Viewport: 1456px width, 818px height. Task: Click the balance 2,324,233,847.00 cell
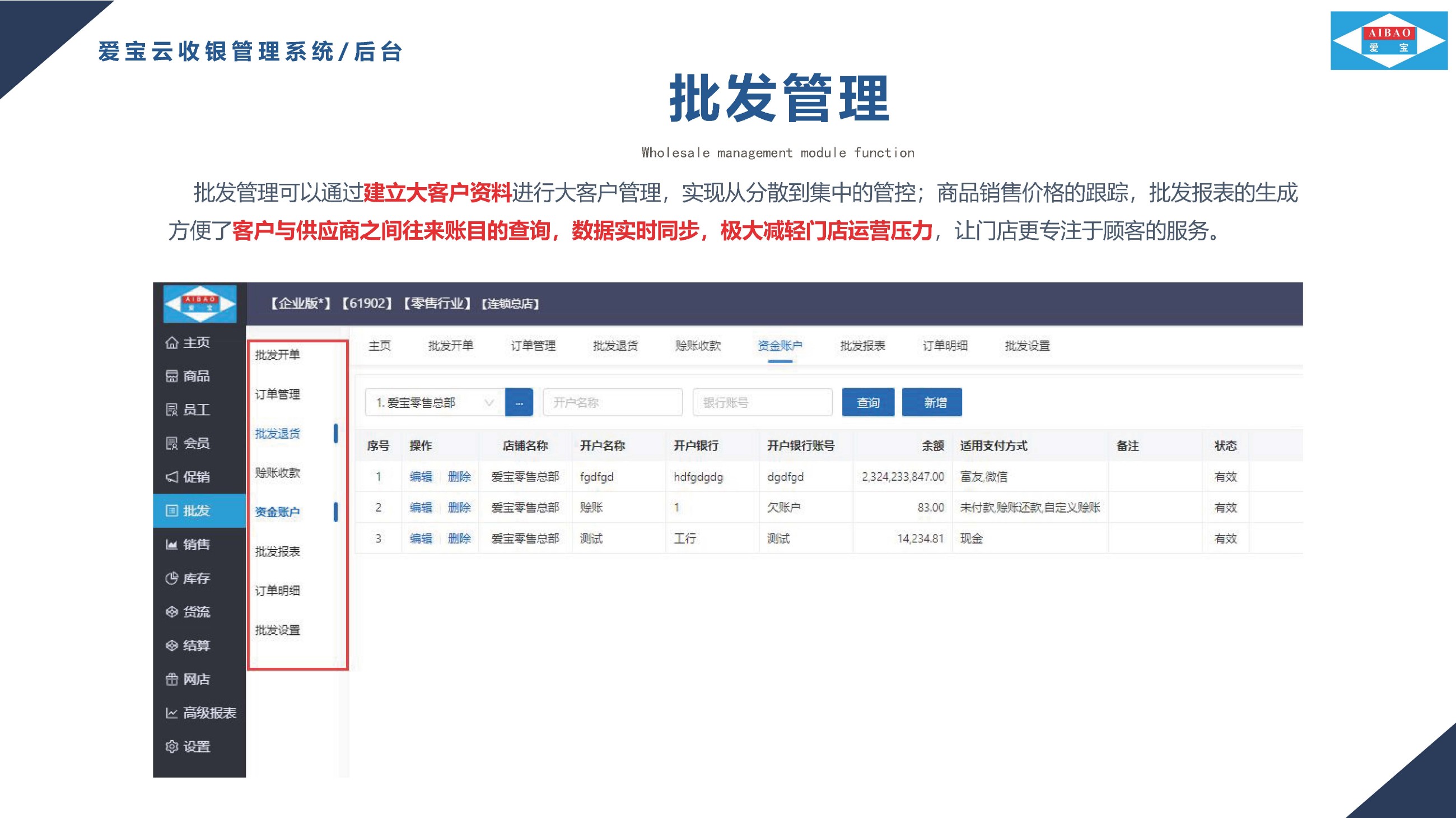tap(903, 477)
